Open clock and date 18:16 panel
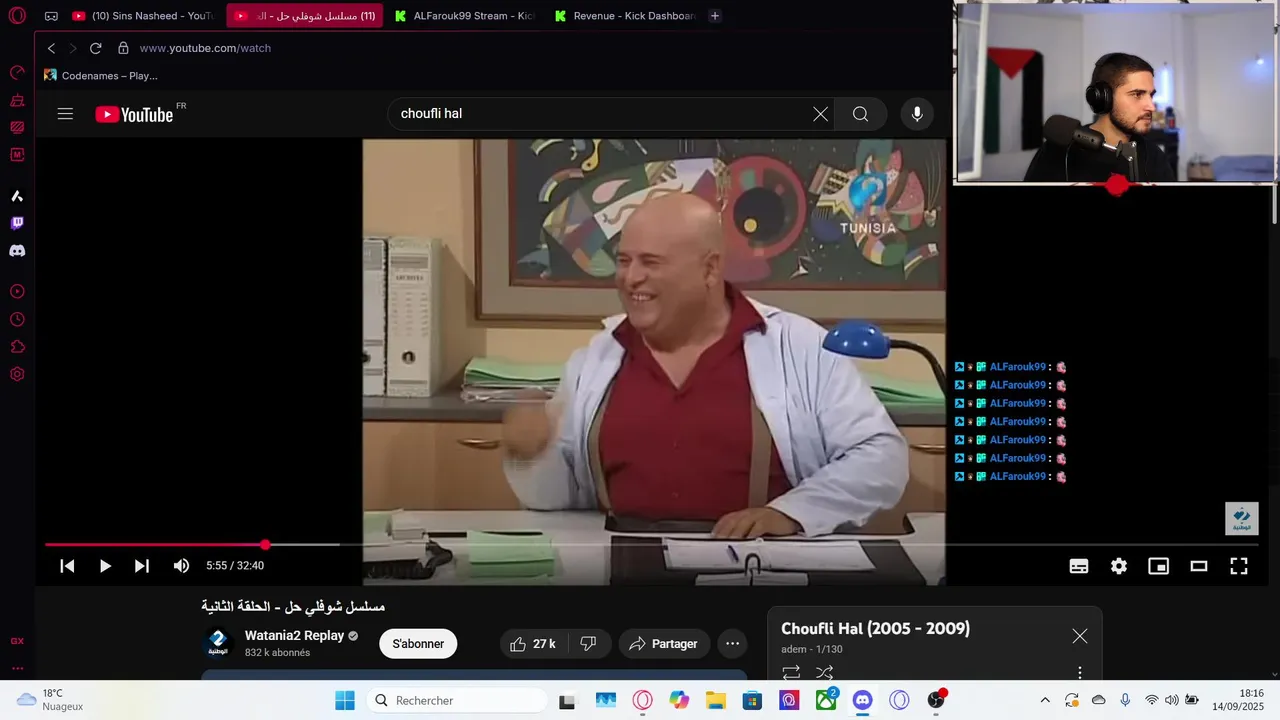The image size is (1280, 720). pyautogui.click(x=1238, y=700)
